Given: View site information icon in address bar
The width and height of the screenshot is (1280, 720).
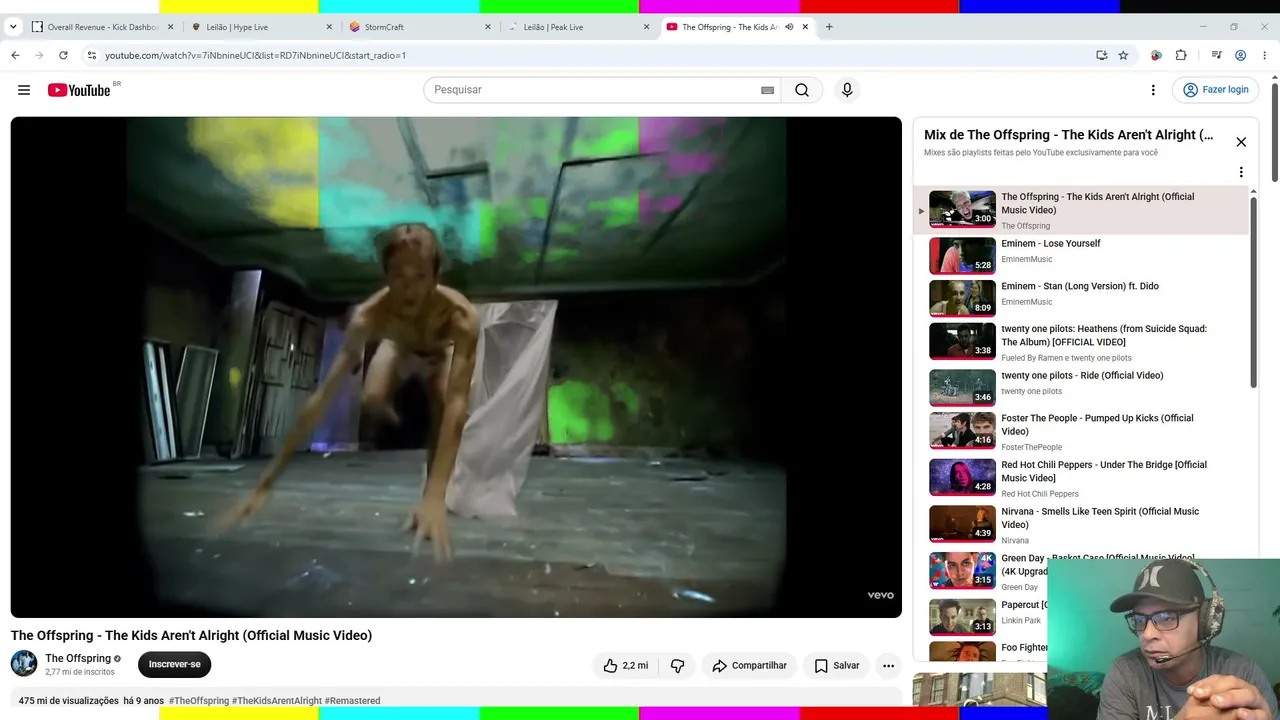Looking at the screenshot, I should (x=91, y=55).
